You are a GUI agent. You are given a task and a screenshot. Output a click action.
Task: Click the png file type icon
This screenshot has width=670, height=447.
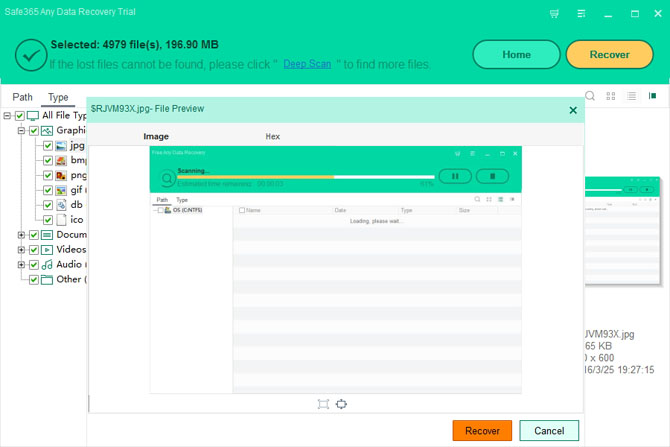61,175
